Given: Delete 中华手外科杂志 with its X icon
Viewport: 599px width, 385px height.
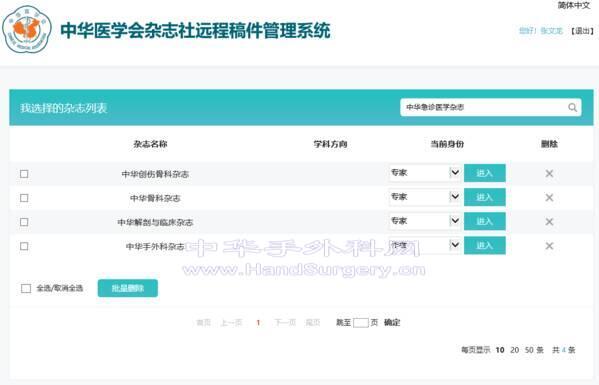Looking at the screenshot, I should coord(549,246).
